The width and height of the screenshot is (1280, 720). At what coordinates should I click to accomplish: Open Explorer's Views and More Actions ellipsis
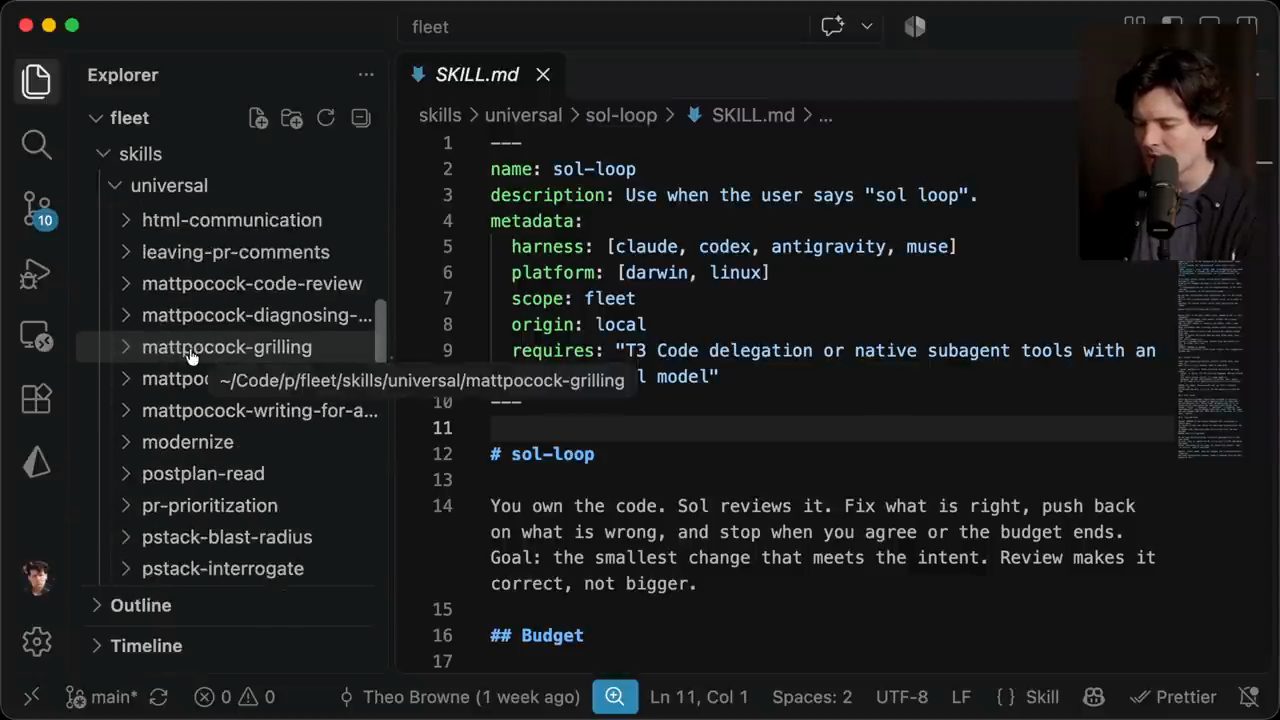point(366,75)
